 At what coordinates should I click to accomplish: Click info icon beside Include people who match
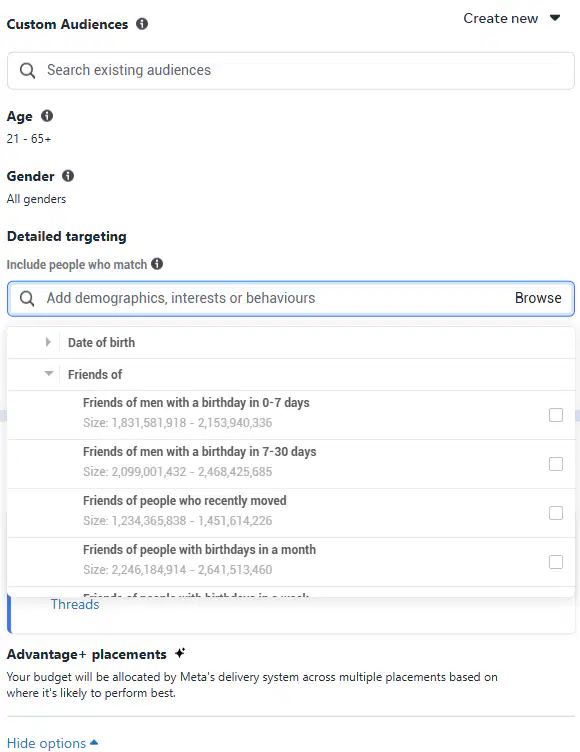point(157,264)
